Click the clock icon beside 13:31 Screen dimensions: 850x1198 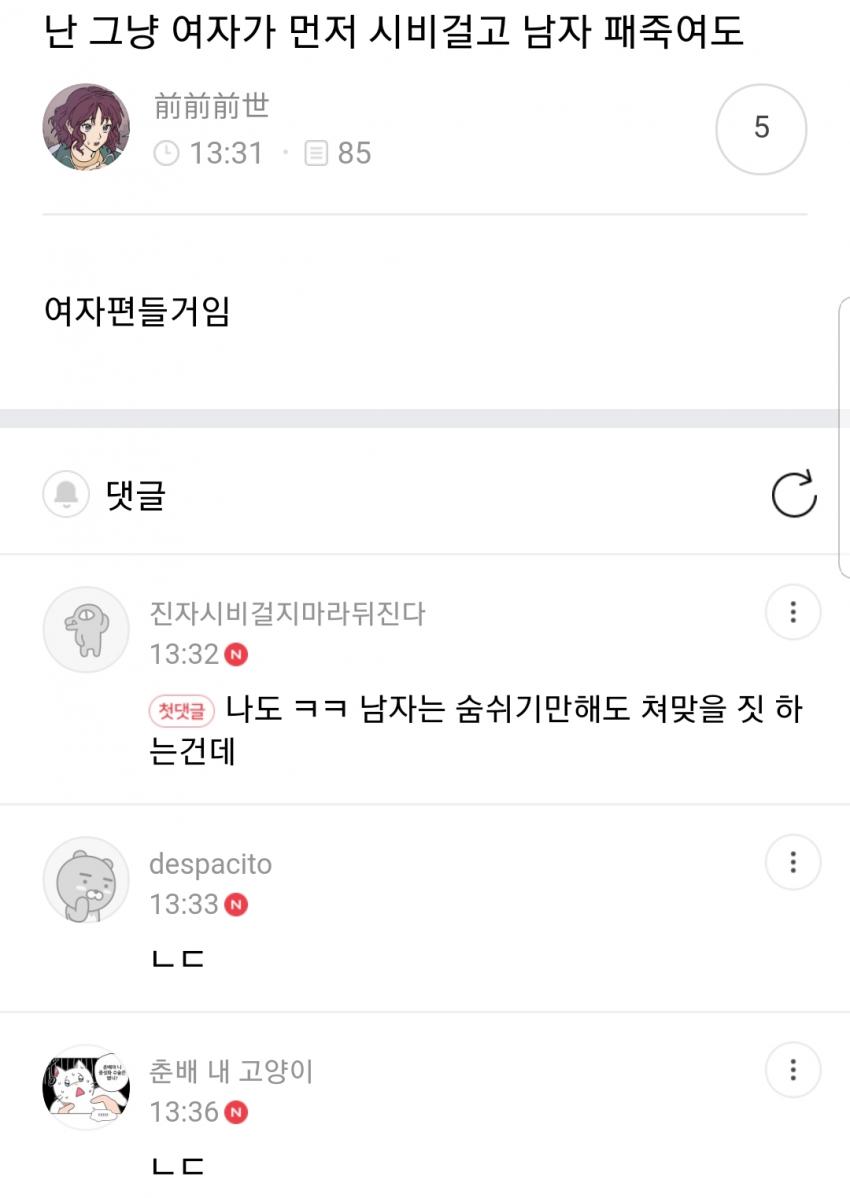[x=166, y=154]
